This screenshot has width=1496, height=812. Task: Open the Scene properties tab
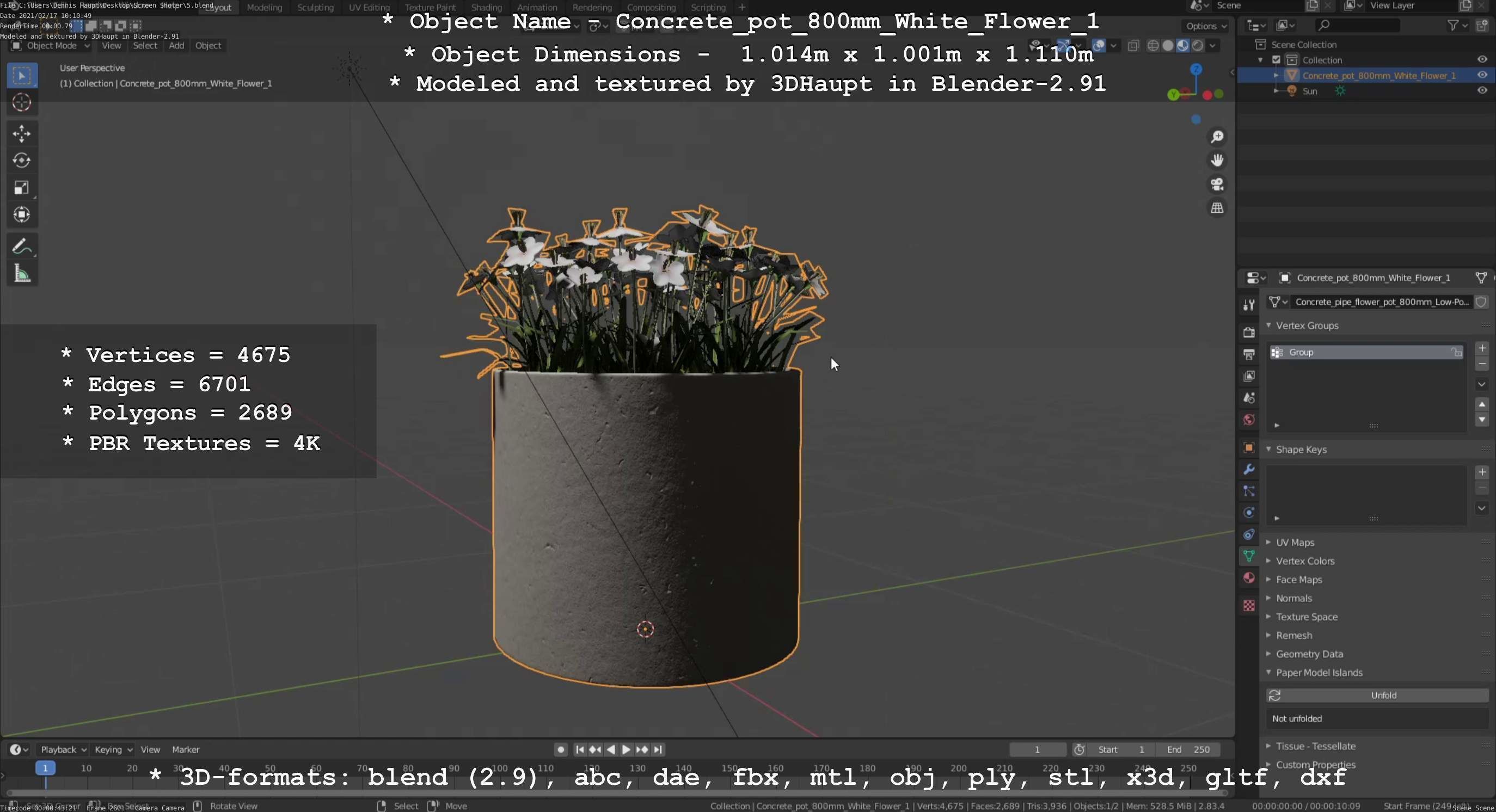(x=1249, y=398)
